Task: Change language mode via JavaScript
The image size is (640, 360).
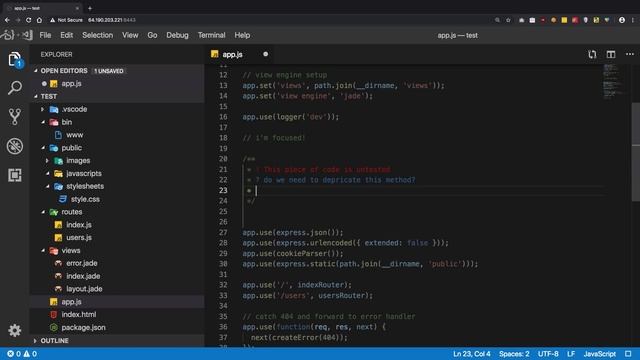Action: [599, 354]
